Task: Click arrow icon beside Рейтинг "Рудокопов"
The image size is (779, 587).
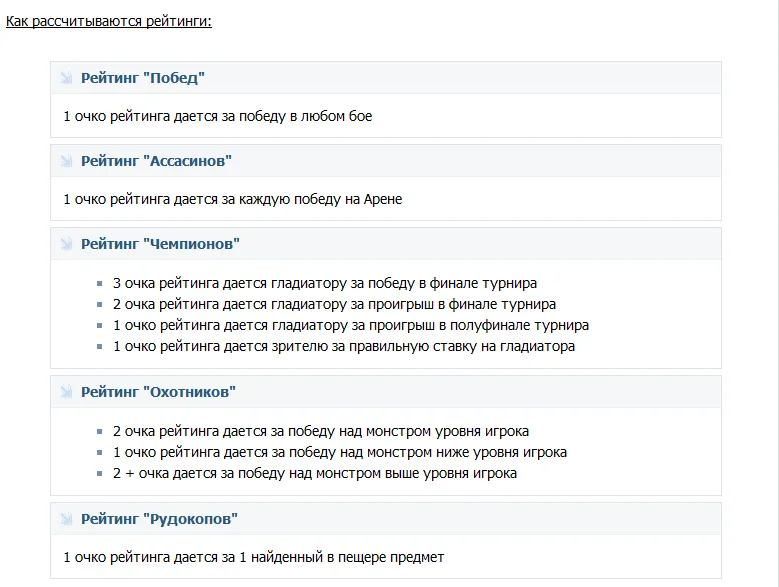Action: tap(66, 519)
